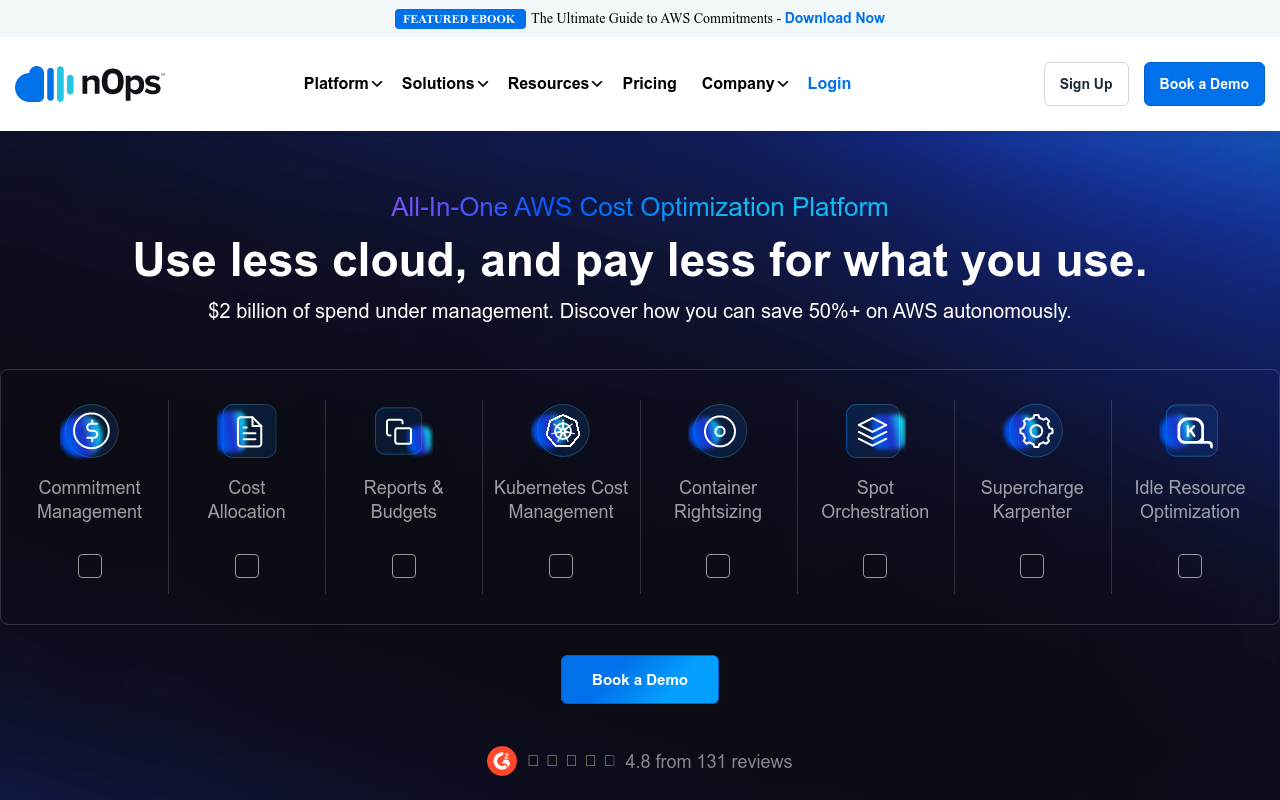Viewport: 1280px width, 800px height.
Task: Open the Solutions nav item
Action: coord(438,84)
